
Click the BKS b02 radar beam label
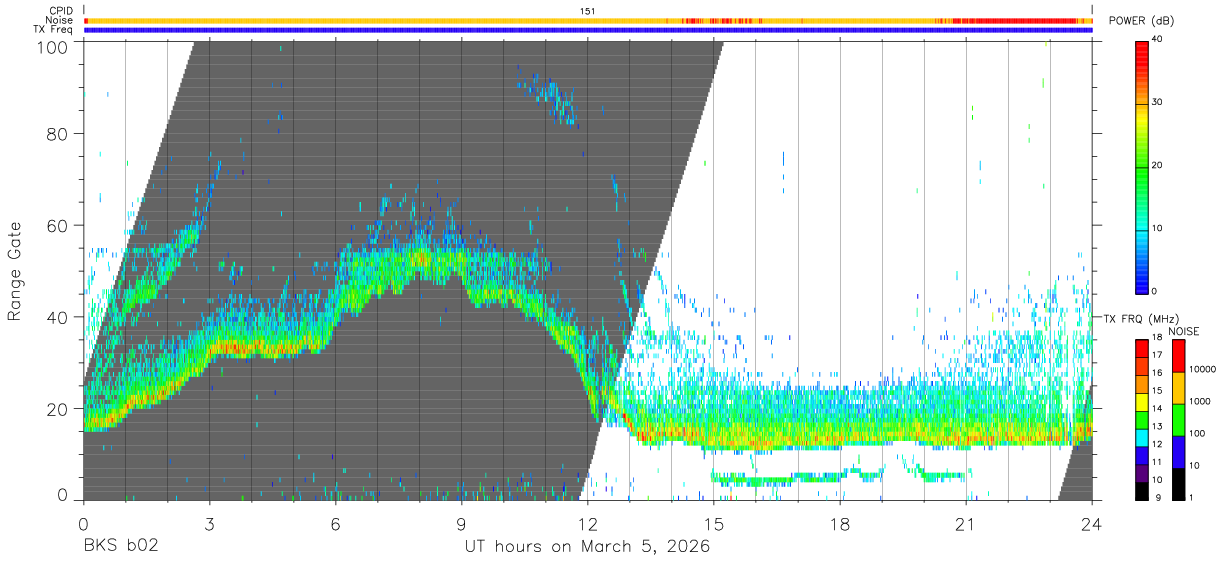121,547
